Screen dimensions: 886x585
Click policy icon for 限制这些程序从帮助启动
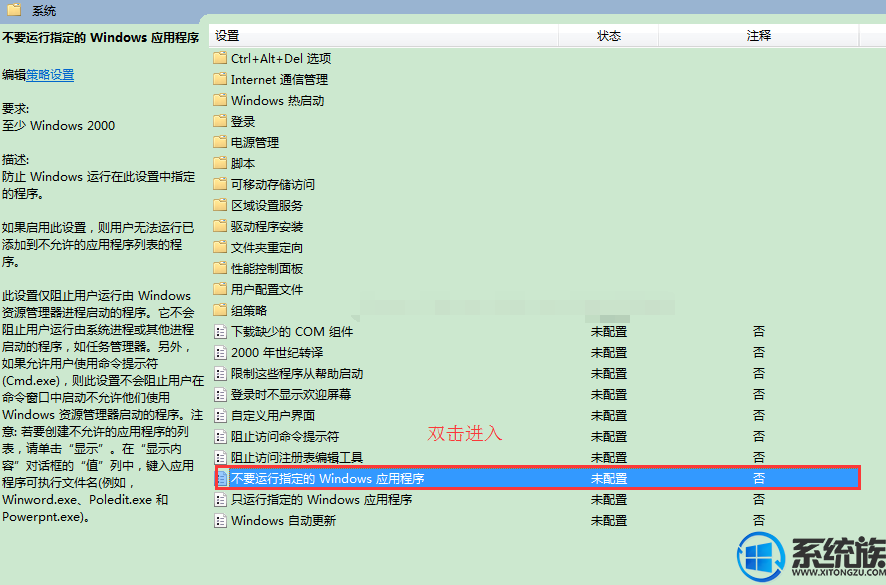[220, 373]
